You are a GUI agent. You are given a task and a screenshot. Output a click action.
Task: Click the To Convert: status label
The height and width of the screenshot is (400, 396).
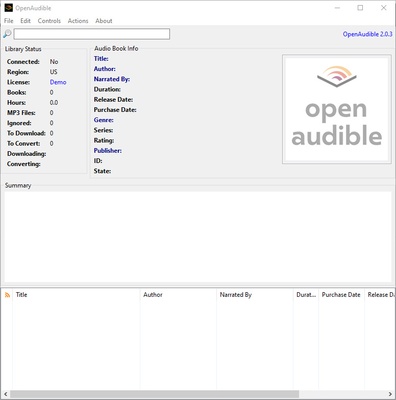pos(24,143)
